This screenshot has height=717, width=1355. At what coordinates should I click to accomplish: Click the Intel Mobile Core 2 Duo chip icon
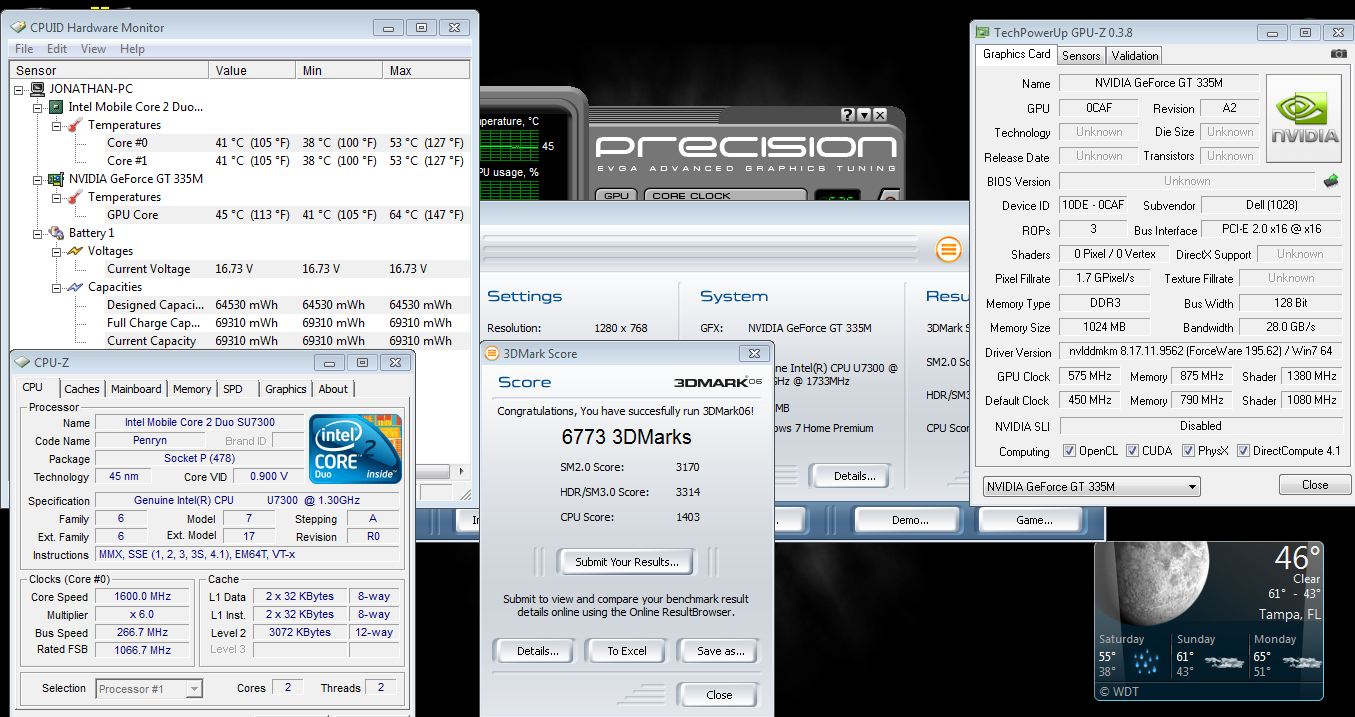click(56, 107)
